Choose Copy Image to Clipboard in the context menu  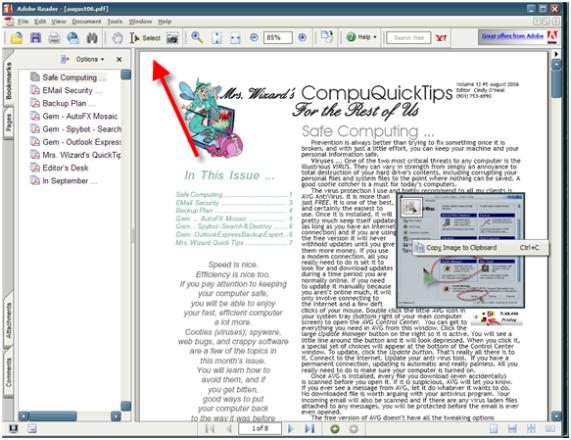[481, 248]
